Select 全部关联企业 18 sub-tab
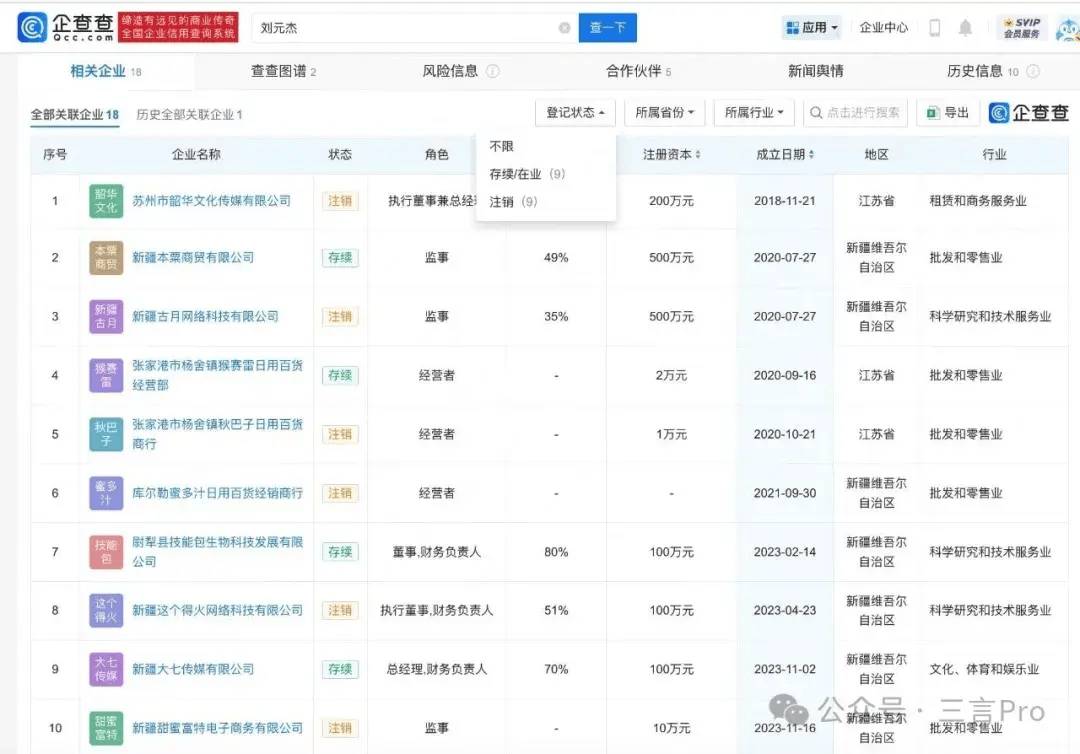Viewport: 1080px width, 754px height. (x=74, y=114)
